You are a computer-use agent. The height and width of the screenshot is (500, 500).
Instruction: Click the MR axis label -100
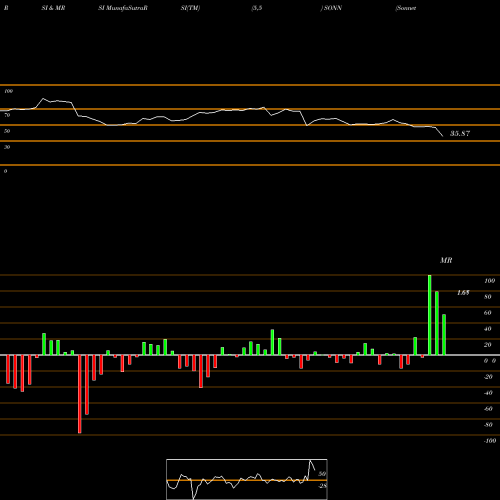[490, 441]
